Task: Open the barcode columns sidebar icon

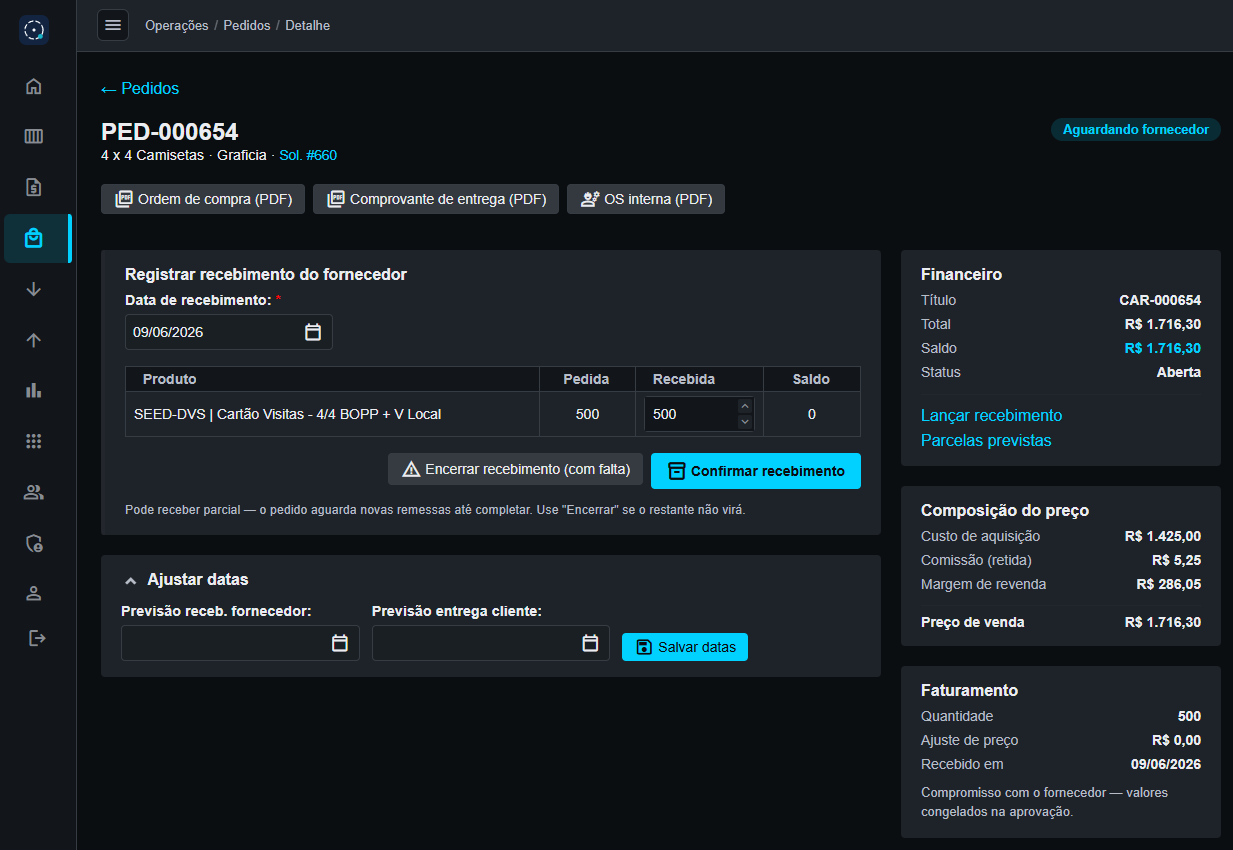Action: pyautogui.click(x=34, y=137)
